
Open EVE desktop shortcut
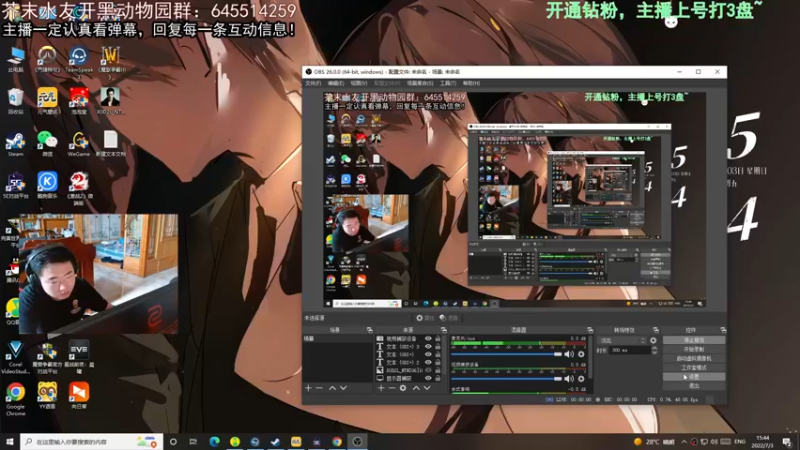[x=79, y=357]
